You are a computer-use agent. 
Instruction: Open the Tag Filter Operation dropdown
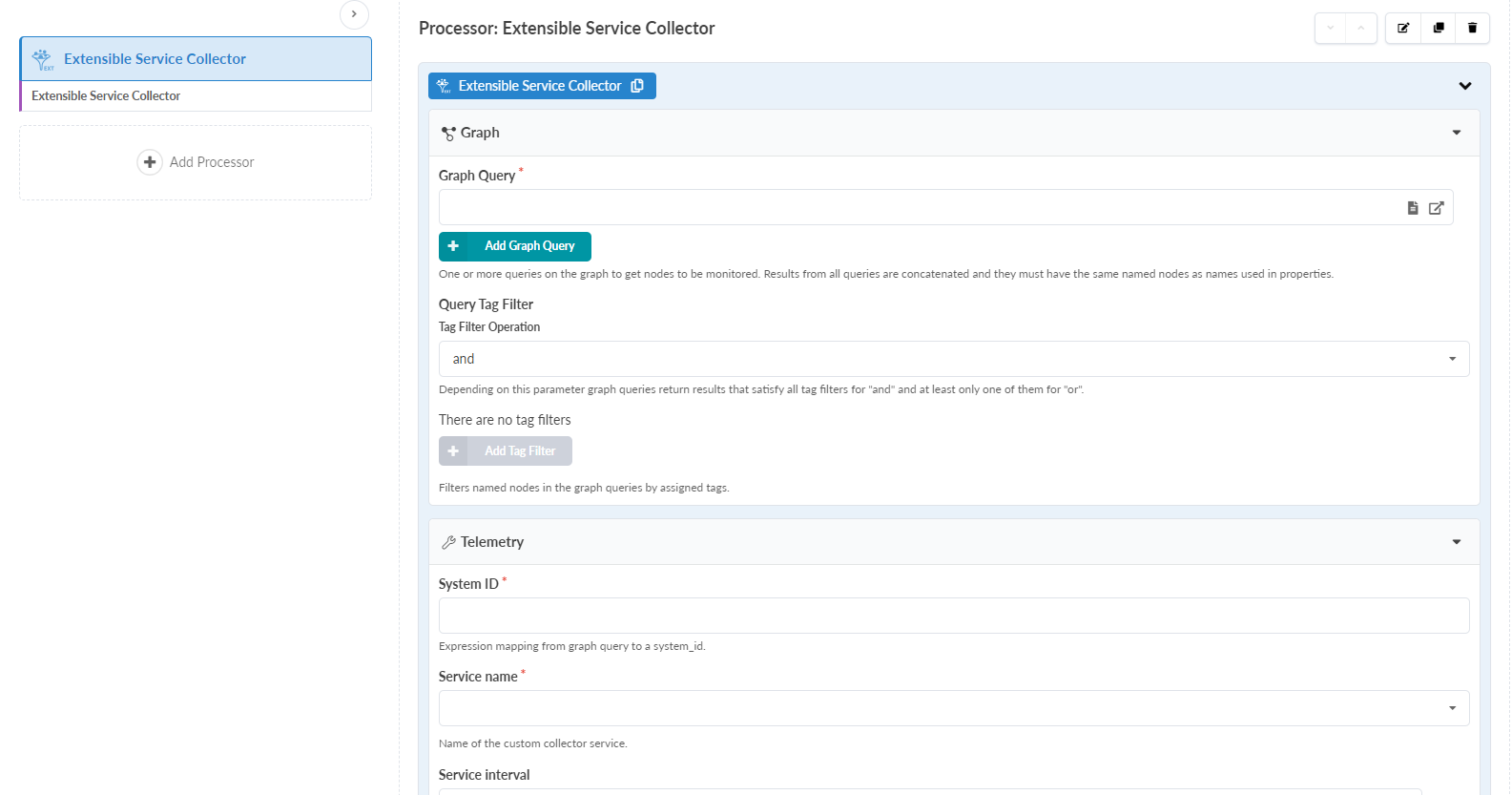(954, 359)
